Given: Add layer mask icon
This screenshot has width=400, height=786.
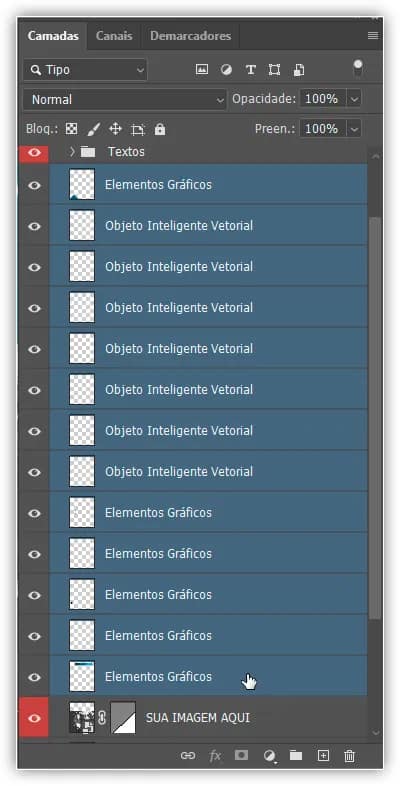Looking at the screenshot, I should 242,755.
